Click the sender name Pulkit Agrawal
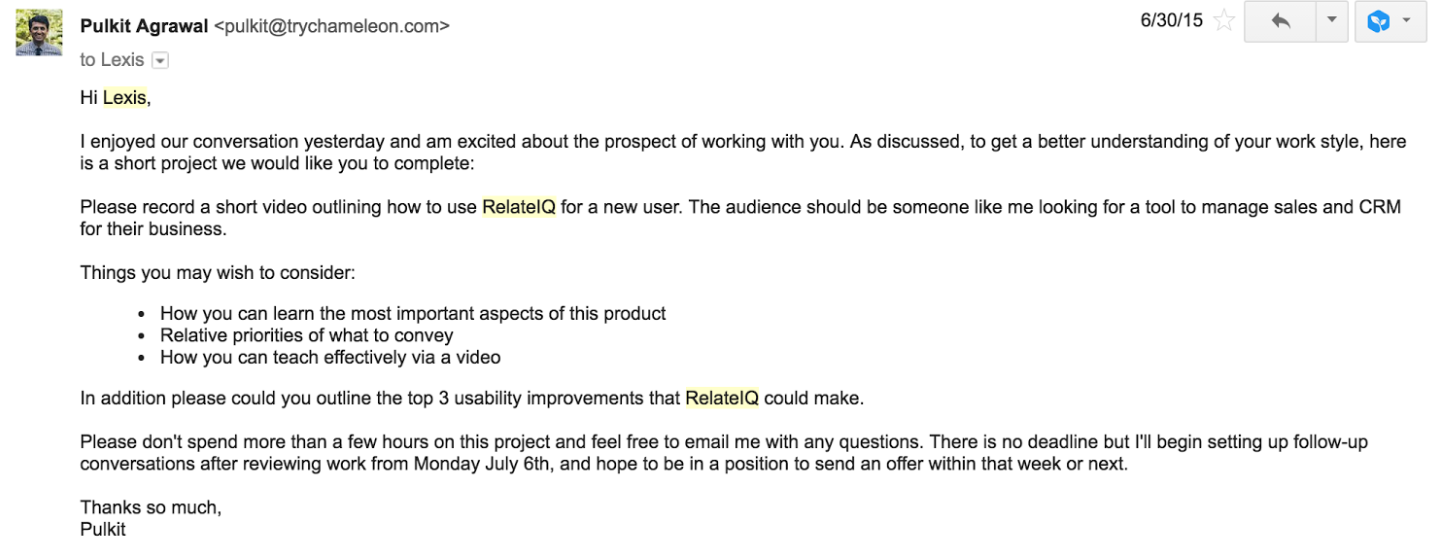This screenshot has width=1435, height=549. 143,27
